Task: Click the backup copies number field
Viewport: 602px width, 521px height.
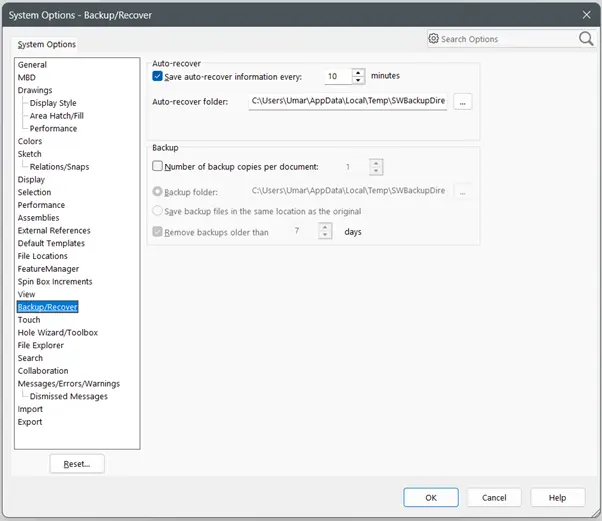Action: tap(355, 167)
